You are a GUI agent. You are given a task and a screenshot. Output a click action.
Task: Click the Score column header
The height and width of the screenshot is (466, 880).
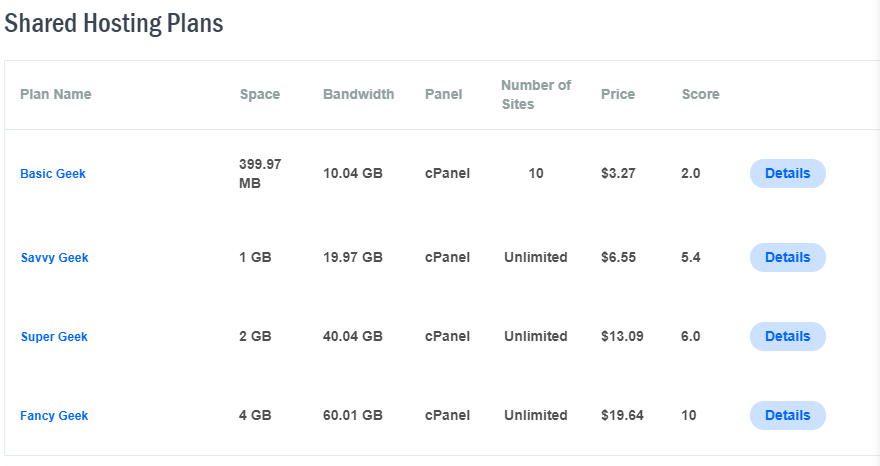click(700, 95)
